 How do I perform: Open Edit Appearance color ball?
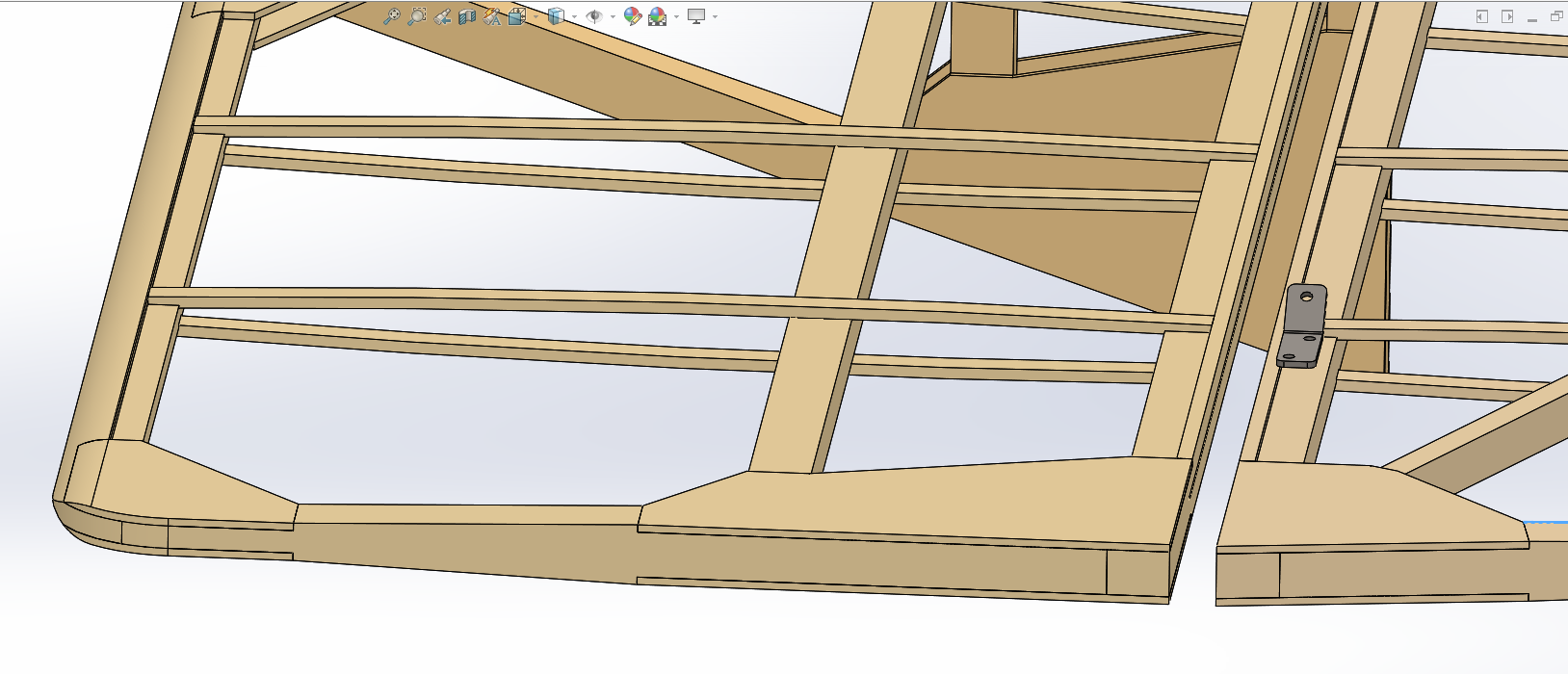click(632, 16)
